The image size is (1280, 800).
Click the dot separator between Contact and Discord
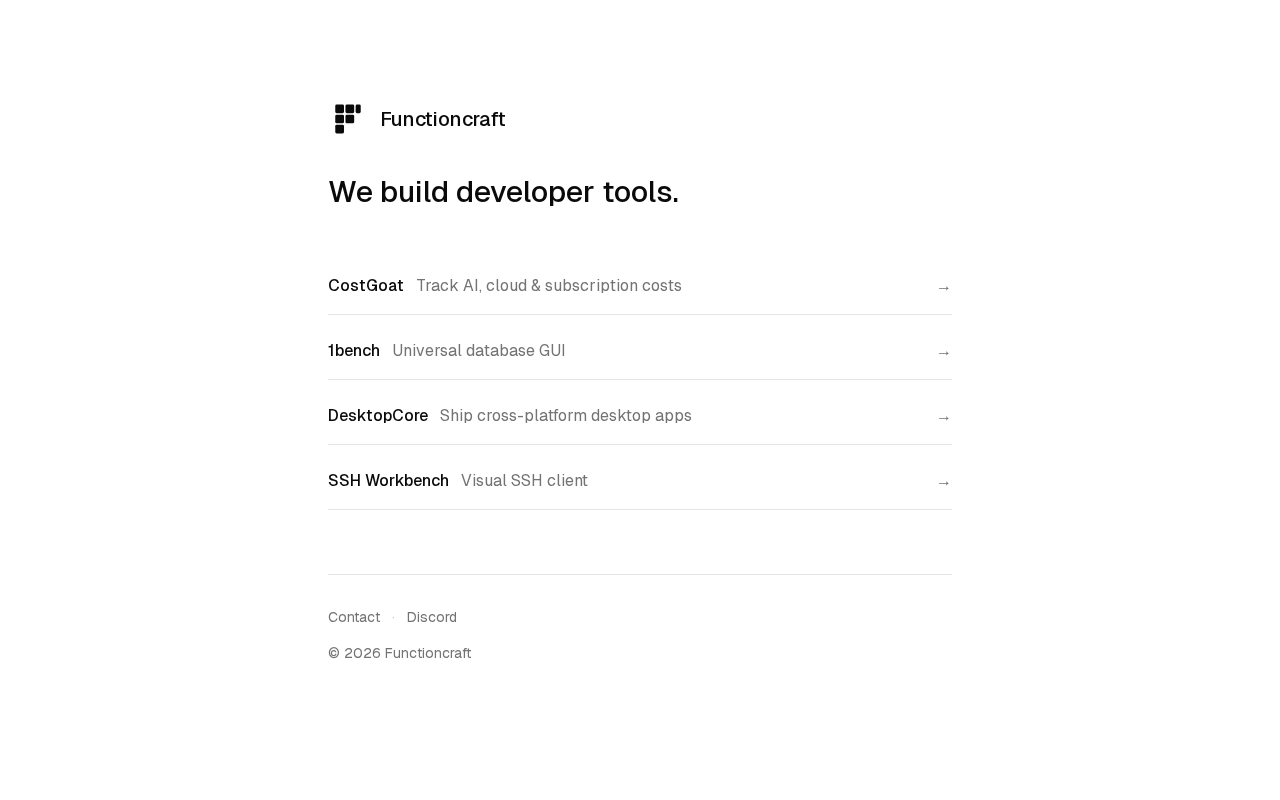[393, 618]
